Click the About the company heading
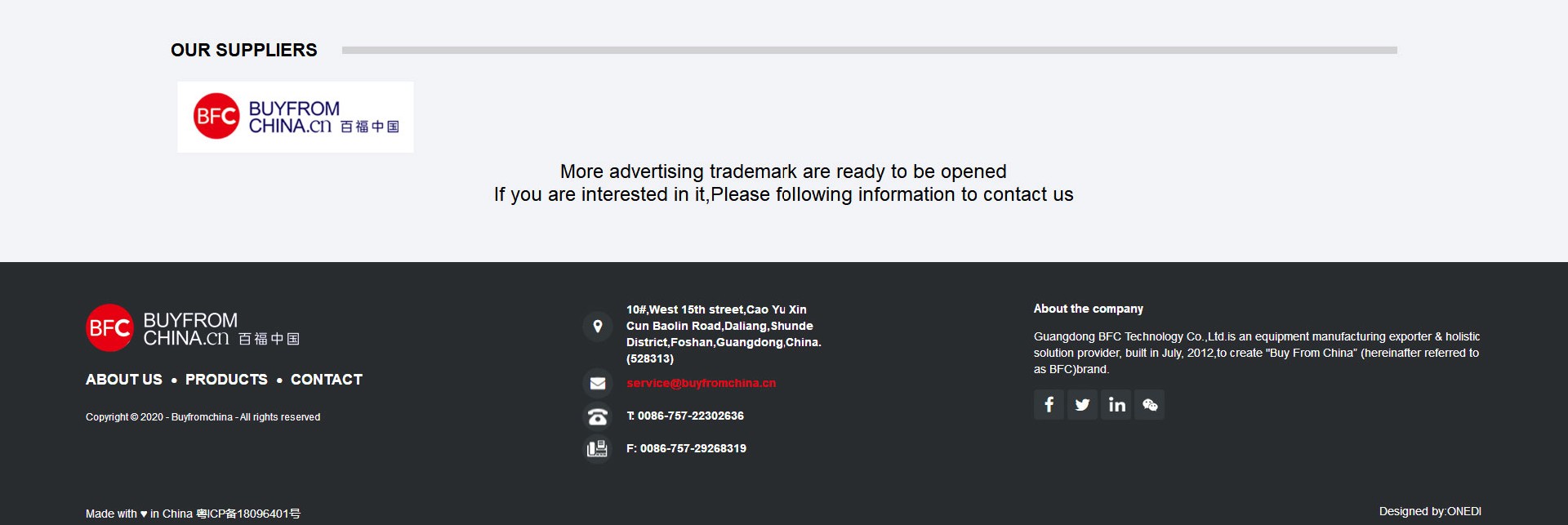This screenshot has width=1568, height=525. (x=1088, y=309)
